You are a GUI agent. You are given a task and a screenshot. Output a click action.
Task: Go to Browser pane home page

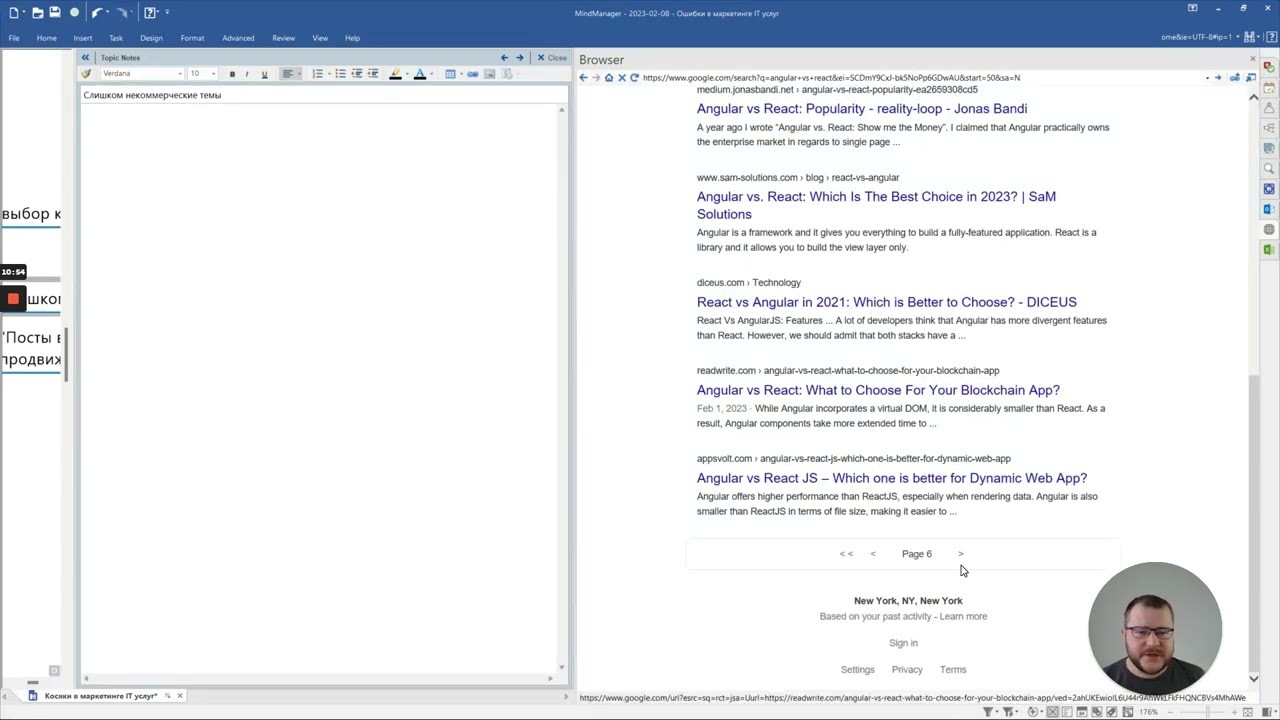(609, 78)
